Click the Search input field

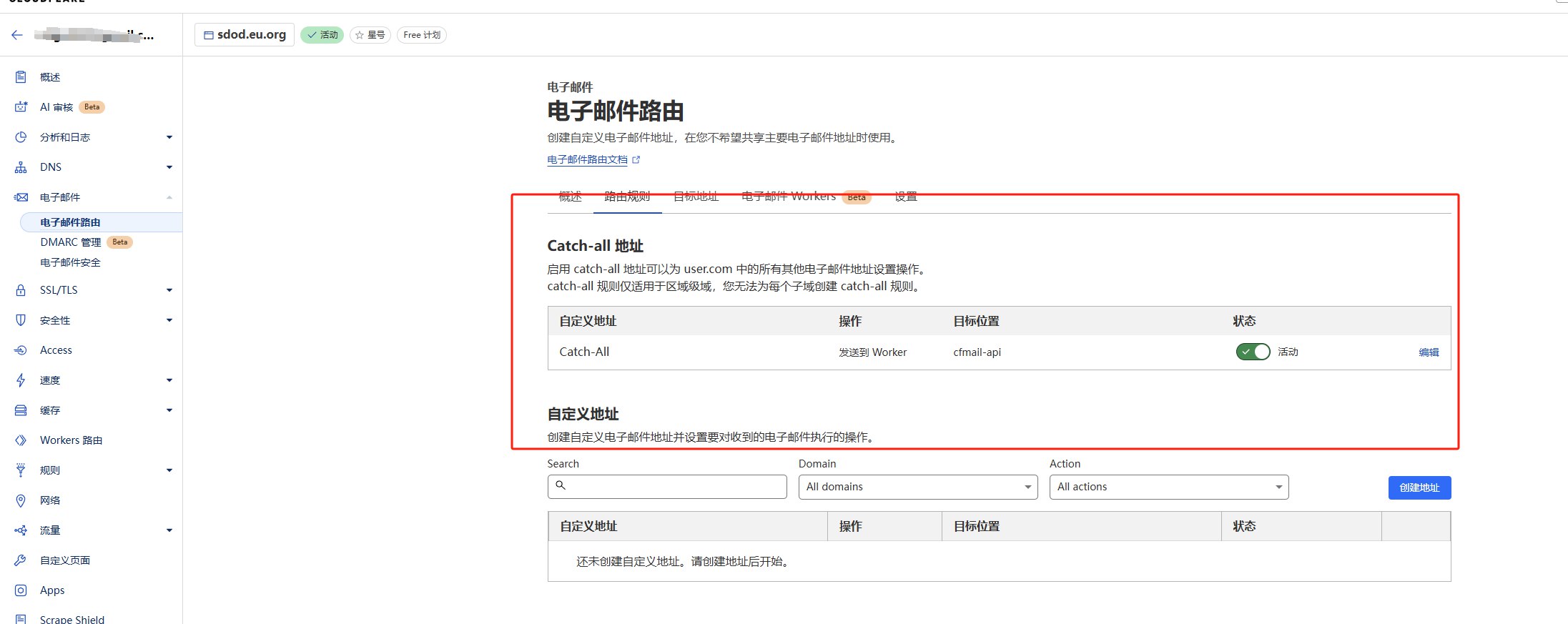[667, 487]
